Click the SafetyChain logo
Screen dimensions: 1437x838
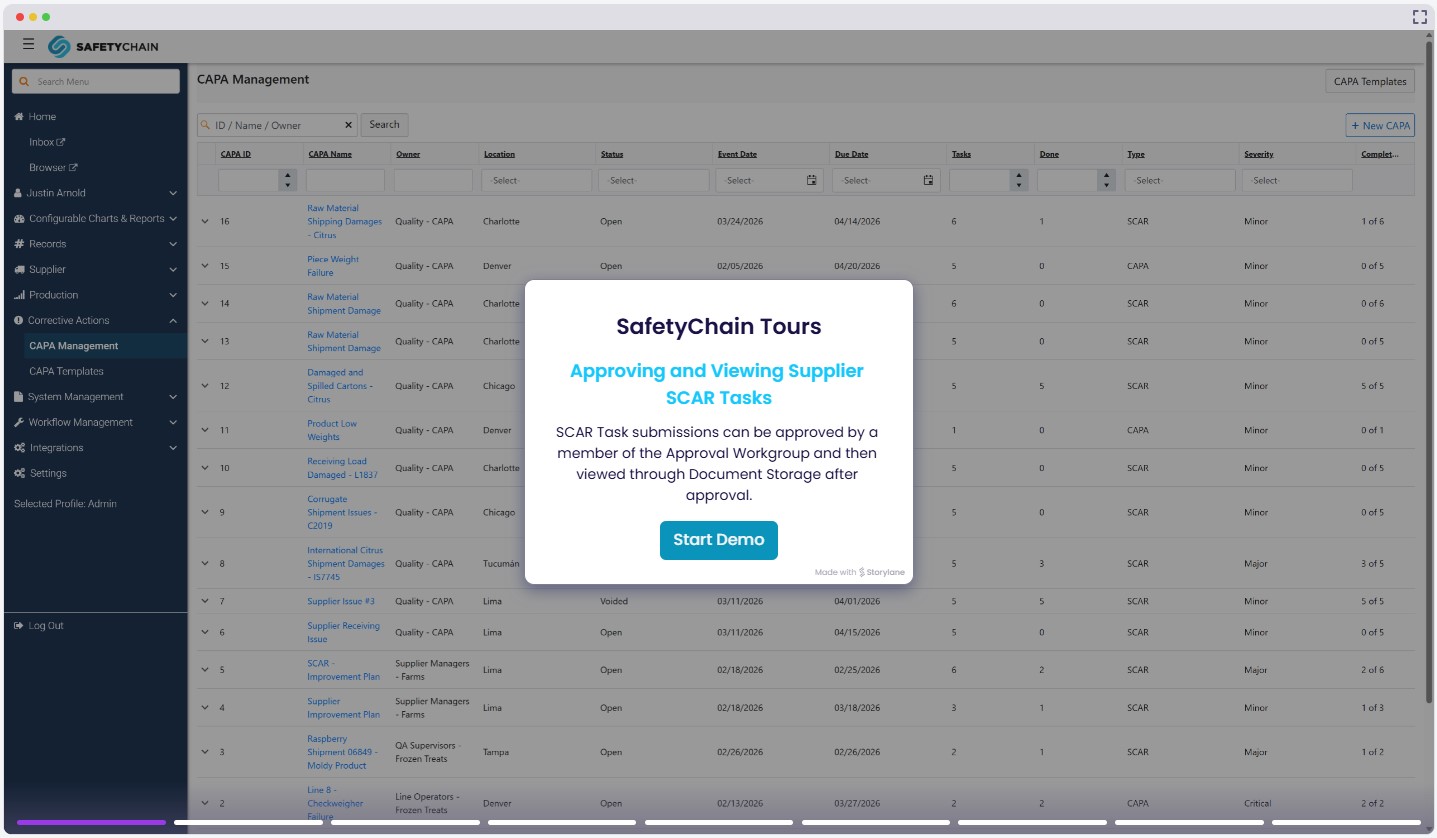103,46
